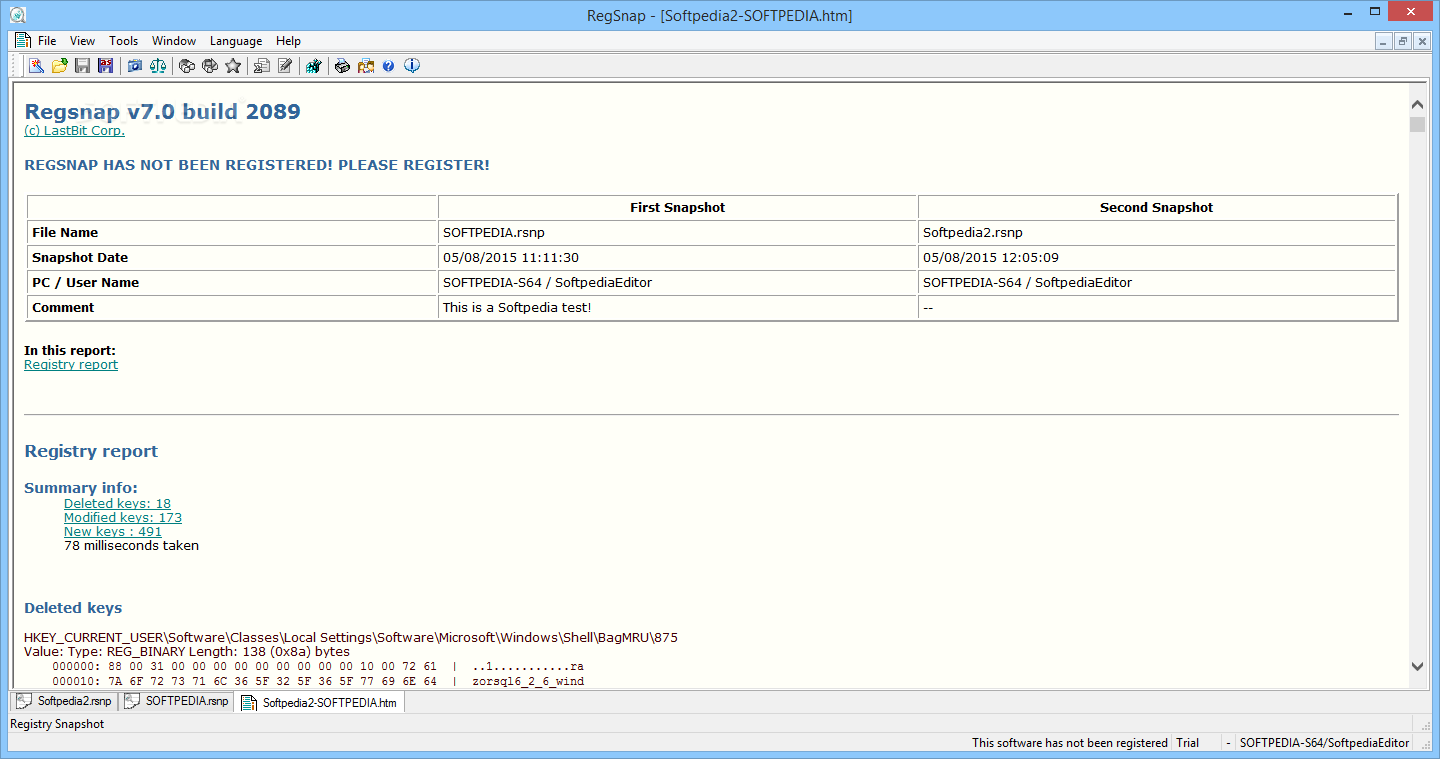Click the document properties toolbar icon
Viewport: 1440px width, 759px height.
click(262, 66)
